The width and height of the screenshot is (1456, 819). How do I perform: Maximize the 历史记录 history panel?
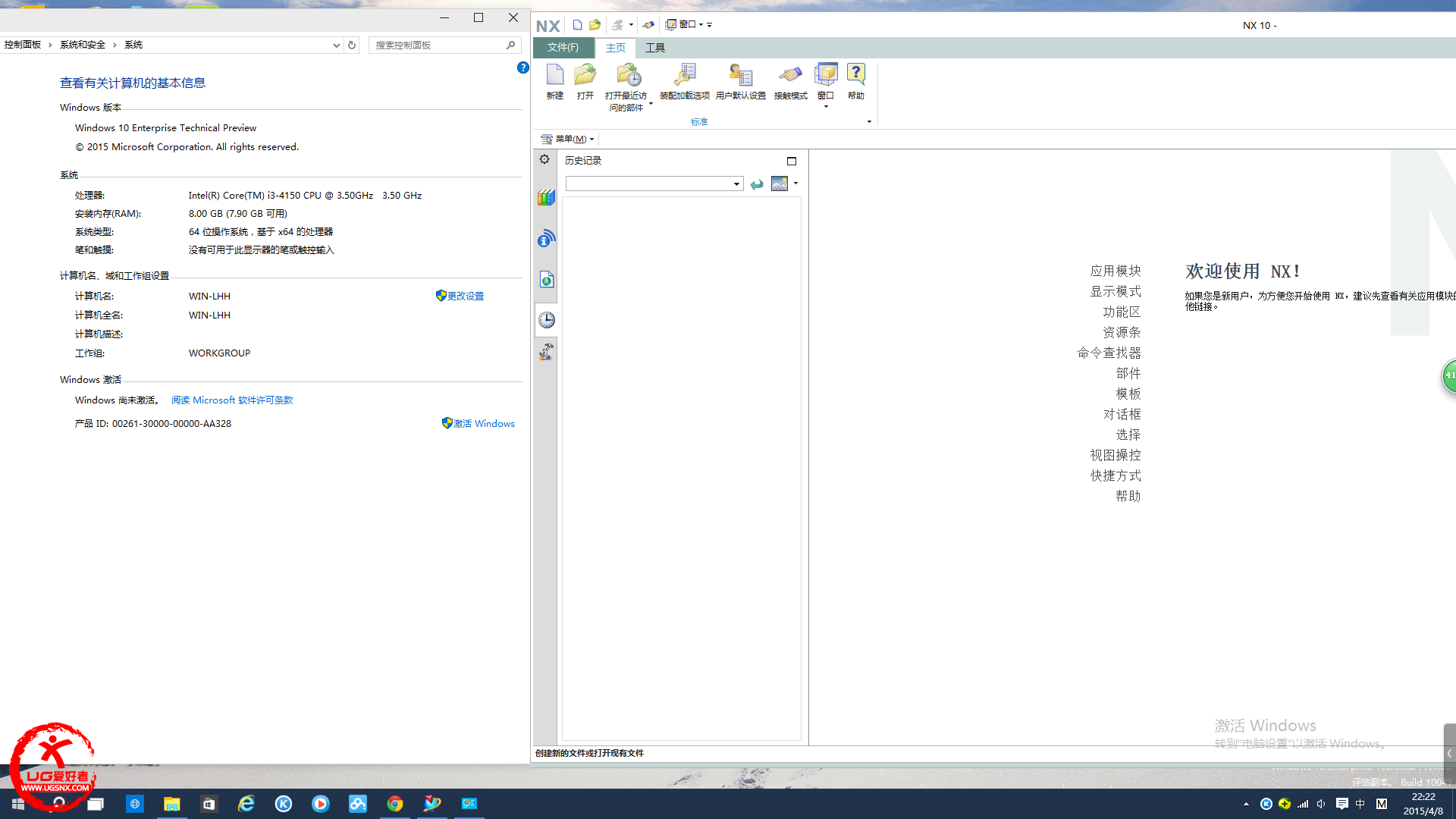792,161
